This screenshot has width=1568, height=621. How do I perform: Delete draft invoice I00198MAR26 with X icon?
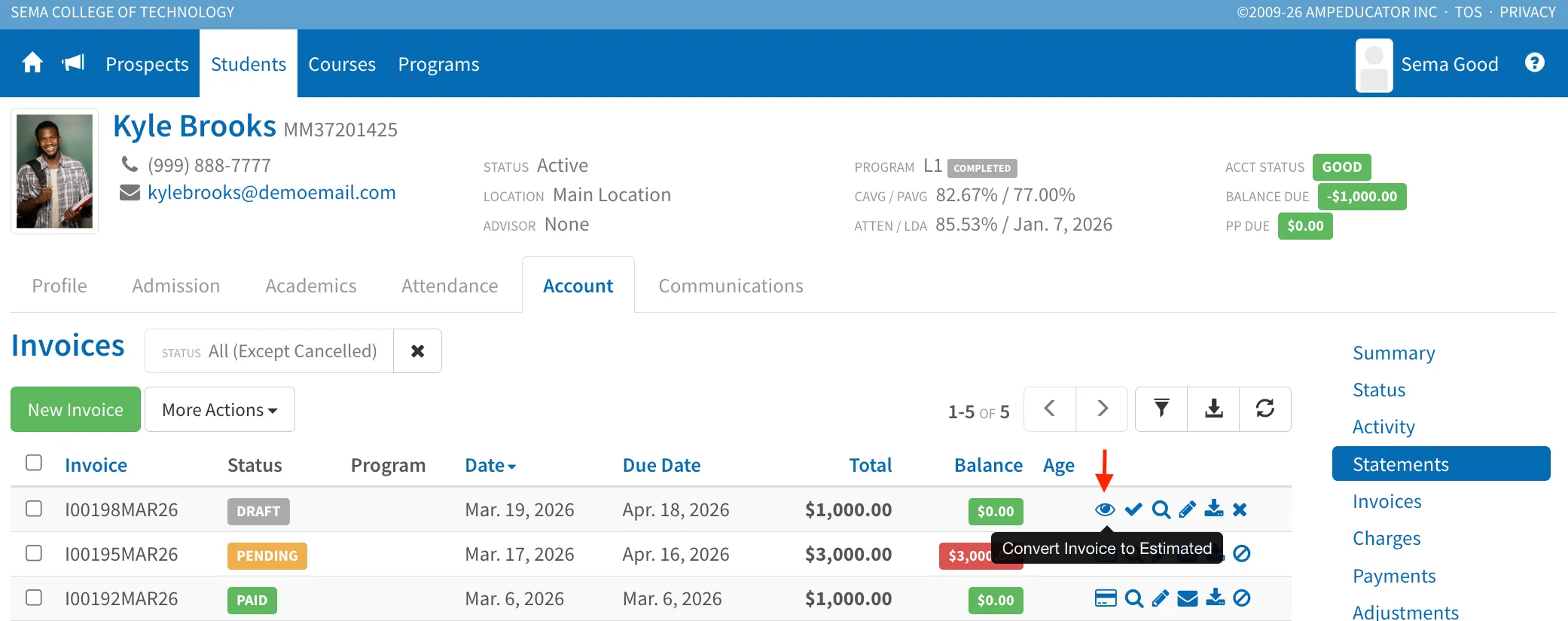click(1240, 509)
